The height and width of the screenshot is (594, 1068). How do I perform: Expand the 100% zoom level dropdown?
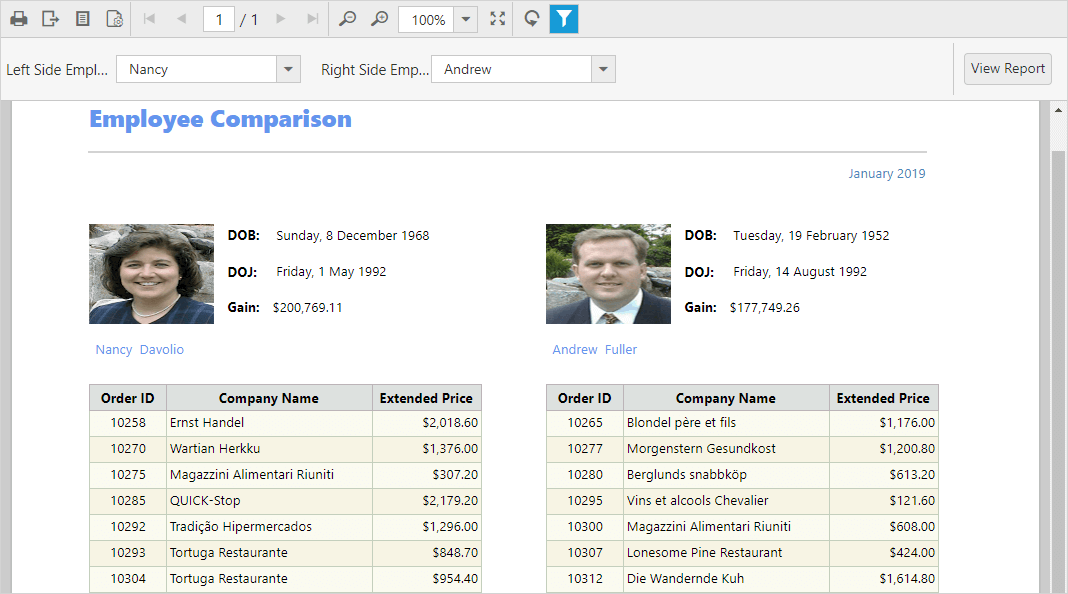(466, 20)
